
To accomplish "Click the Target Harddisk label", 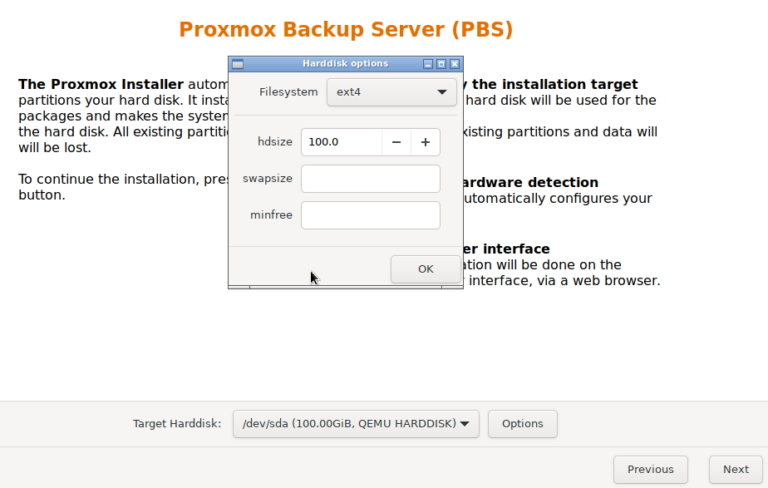I will click(x=177, y=424).
